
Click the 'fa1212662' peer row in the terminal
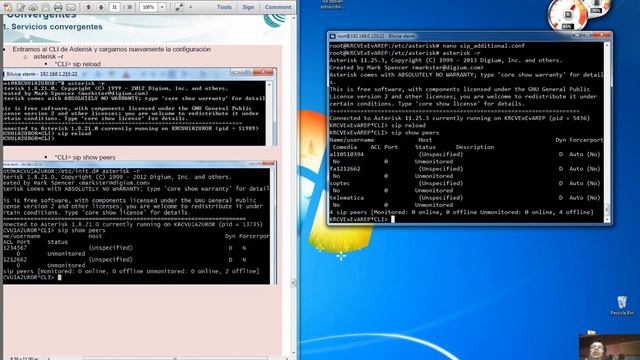pos(465,169)
